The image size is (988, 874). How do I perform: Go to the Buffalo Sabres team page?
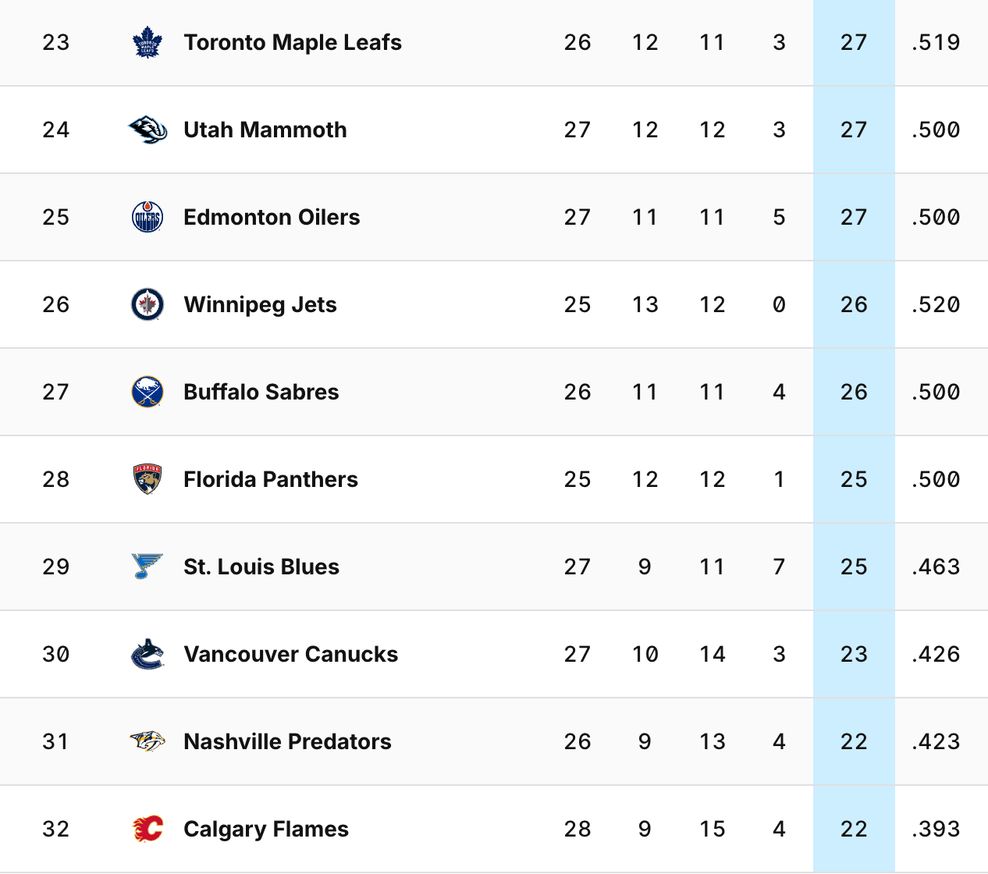pos(261,392)
